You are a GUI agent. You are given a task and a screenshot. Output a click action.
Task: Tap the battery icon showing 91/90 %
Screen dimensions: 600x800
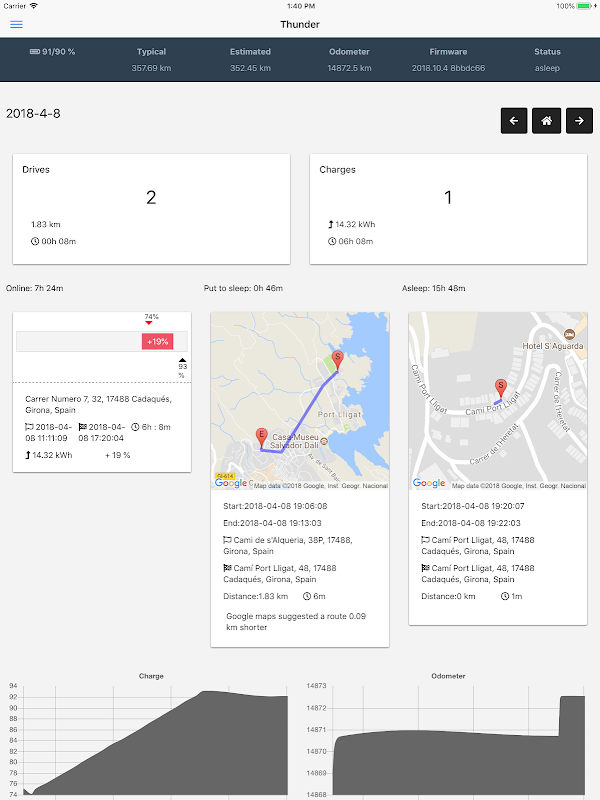(35, 52)
